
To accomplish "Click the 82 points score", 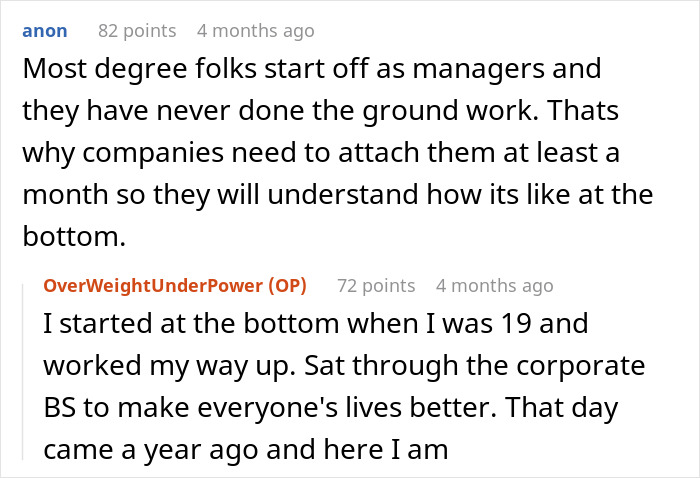I will (137, 31).
